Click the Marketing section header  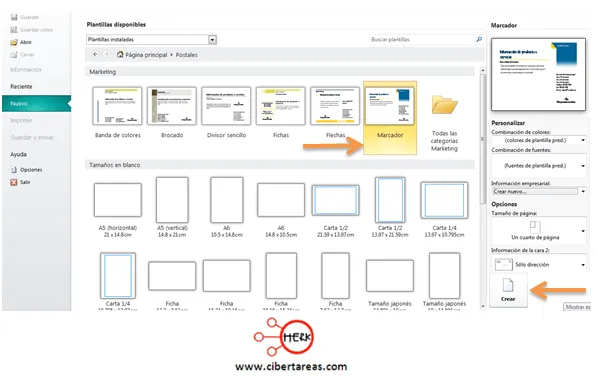[280, 72]
